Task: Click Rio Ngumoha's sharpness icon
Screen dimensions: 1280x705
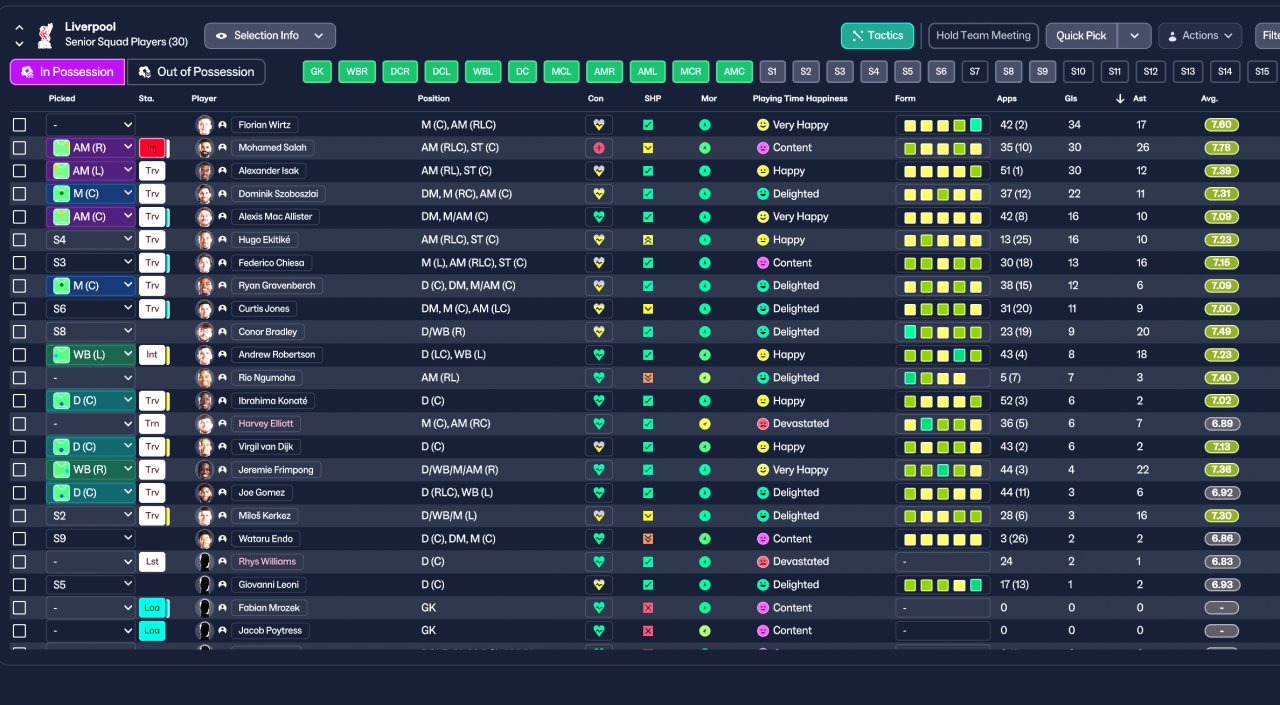Action: point(648,378)
